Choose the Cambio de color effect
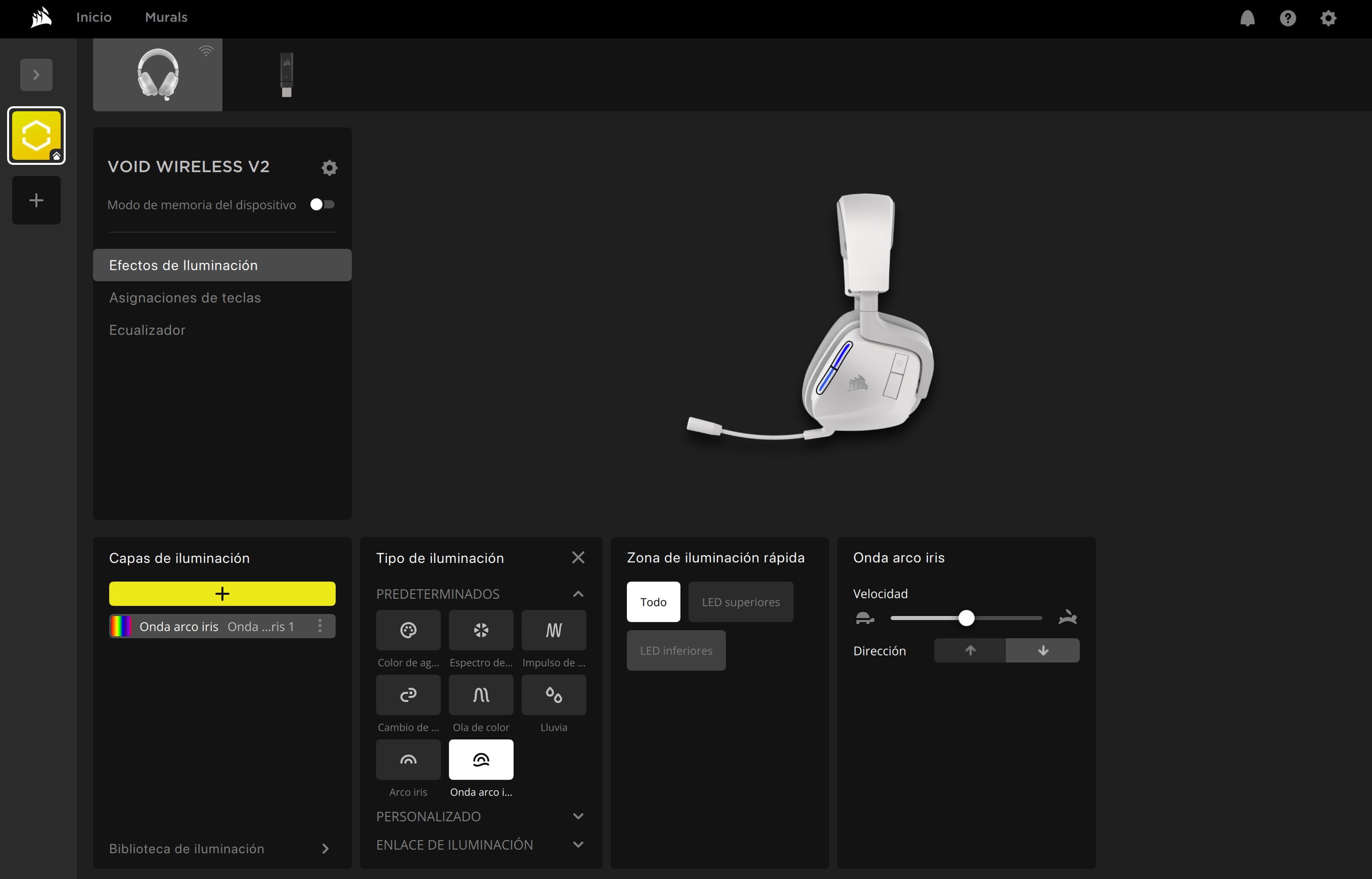This screenshot has height=879, width=1372. point(407,695)
